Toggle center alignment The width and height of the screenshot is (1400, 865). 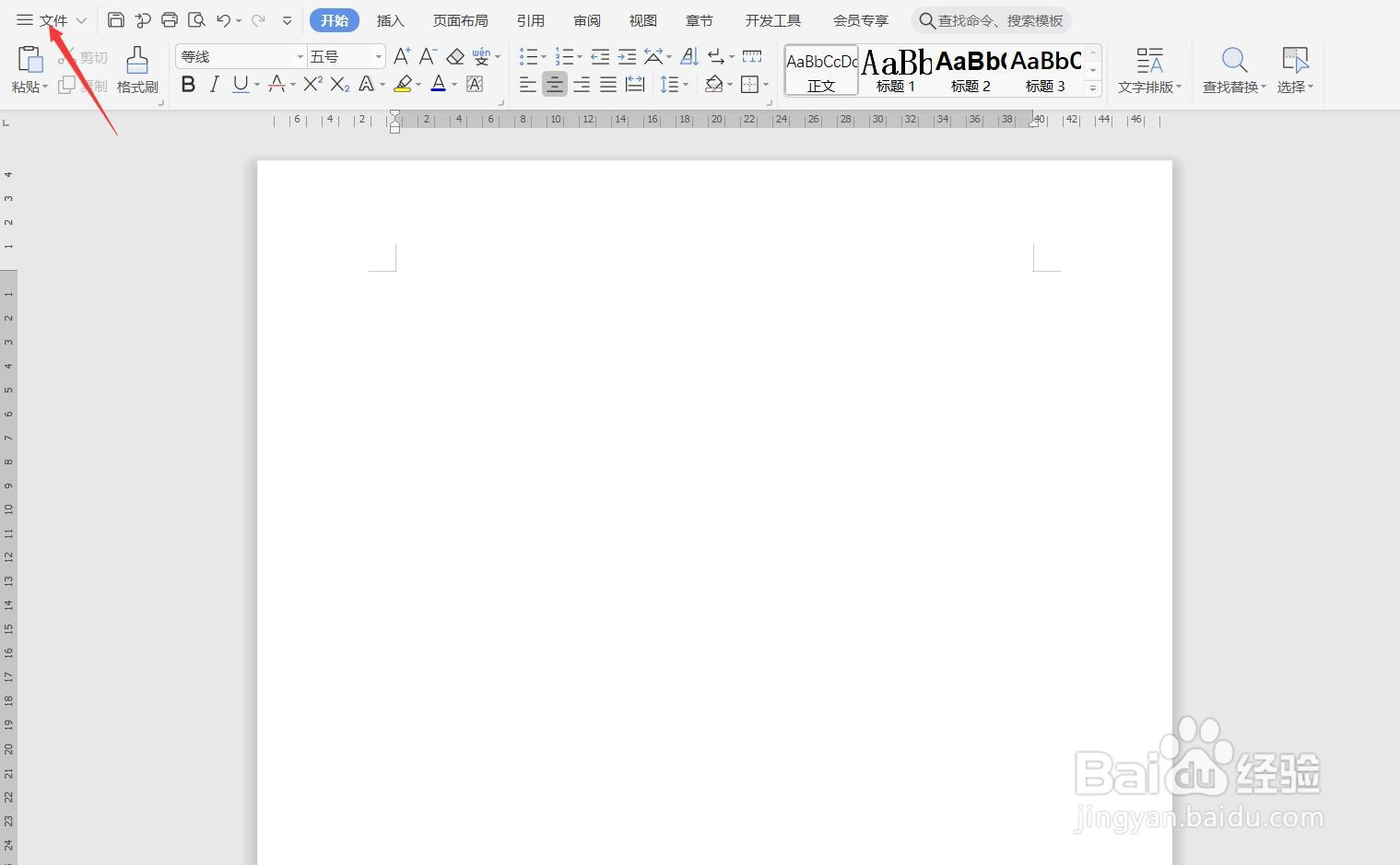554,85
